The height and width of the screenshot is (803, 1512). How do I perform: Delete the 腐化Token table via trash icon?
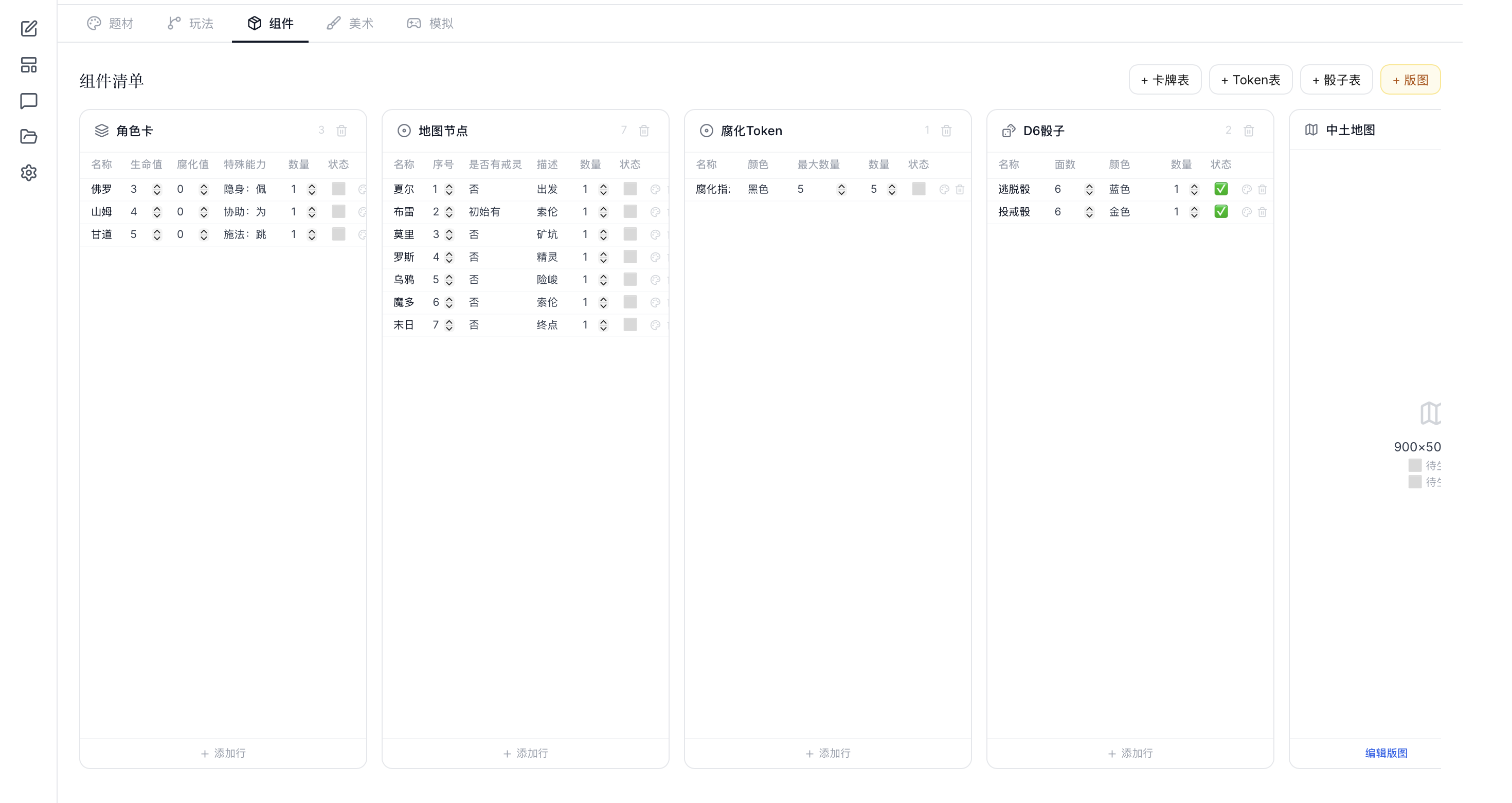pos(946,130)
